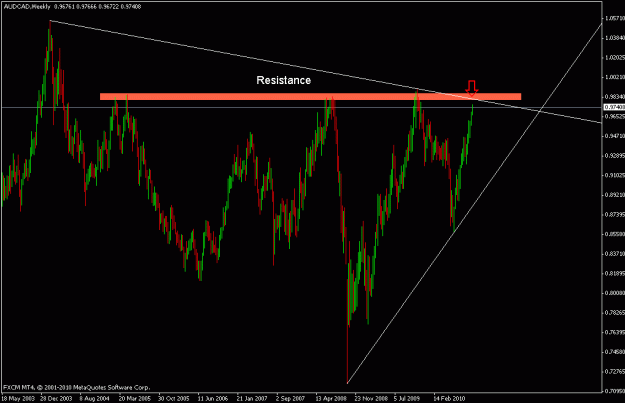Click the 0.7639 price axis label
The width and height of the screenshot is (625, 403).
615,332
